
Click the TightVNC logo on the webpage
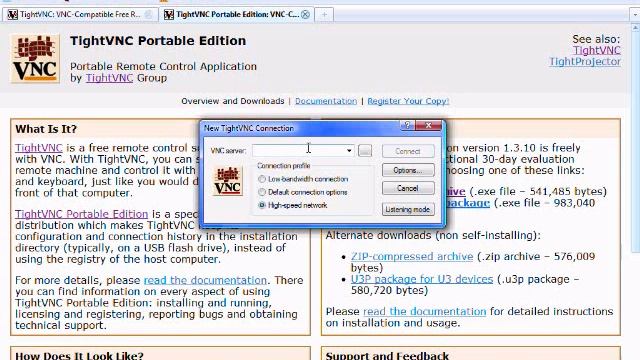(35, 59)
